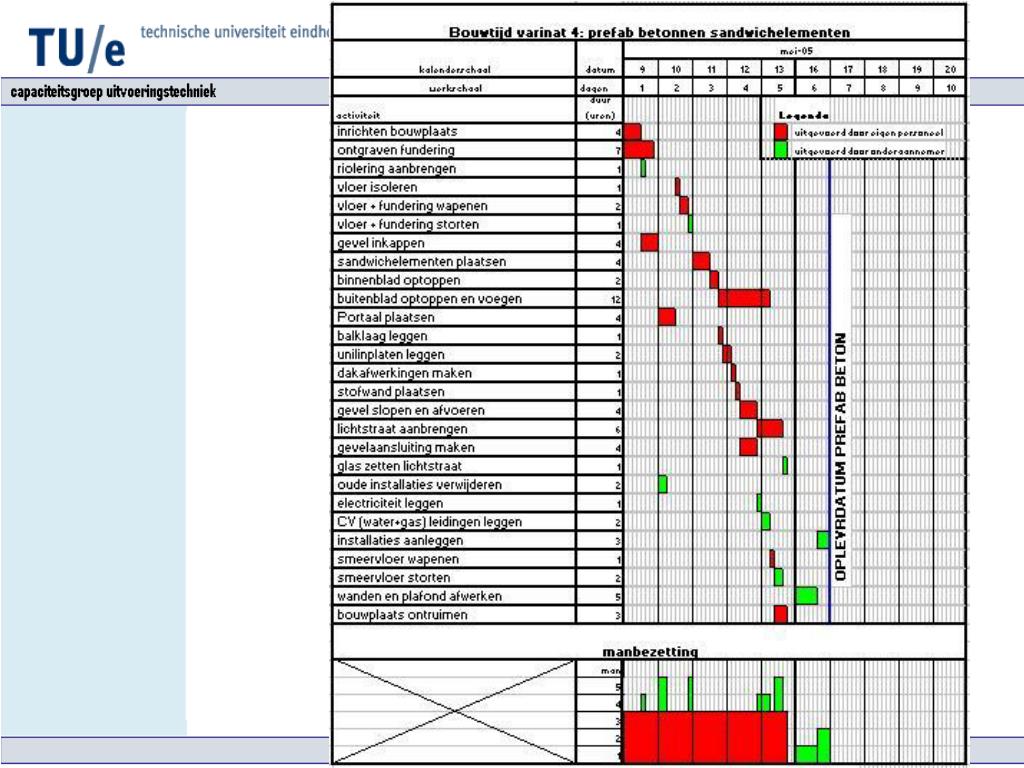Click the capaciteitsgroep uitvoeringstechniek heading
The height and width of the screenshot is (768, 1024).
113,93
